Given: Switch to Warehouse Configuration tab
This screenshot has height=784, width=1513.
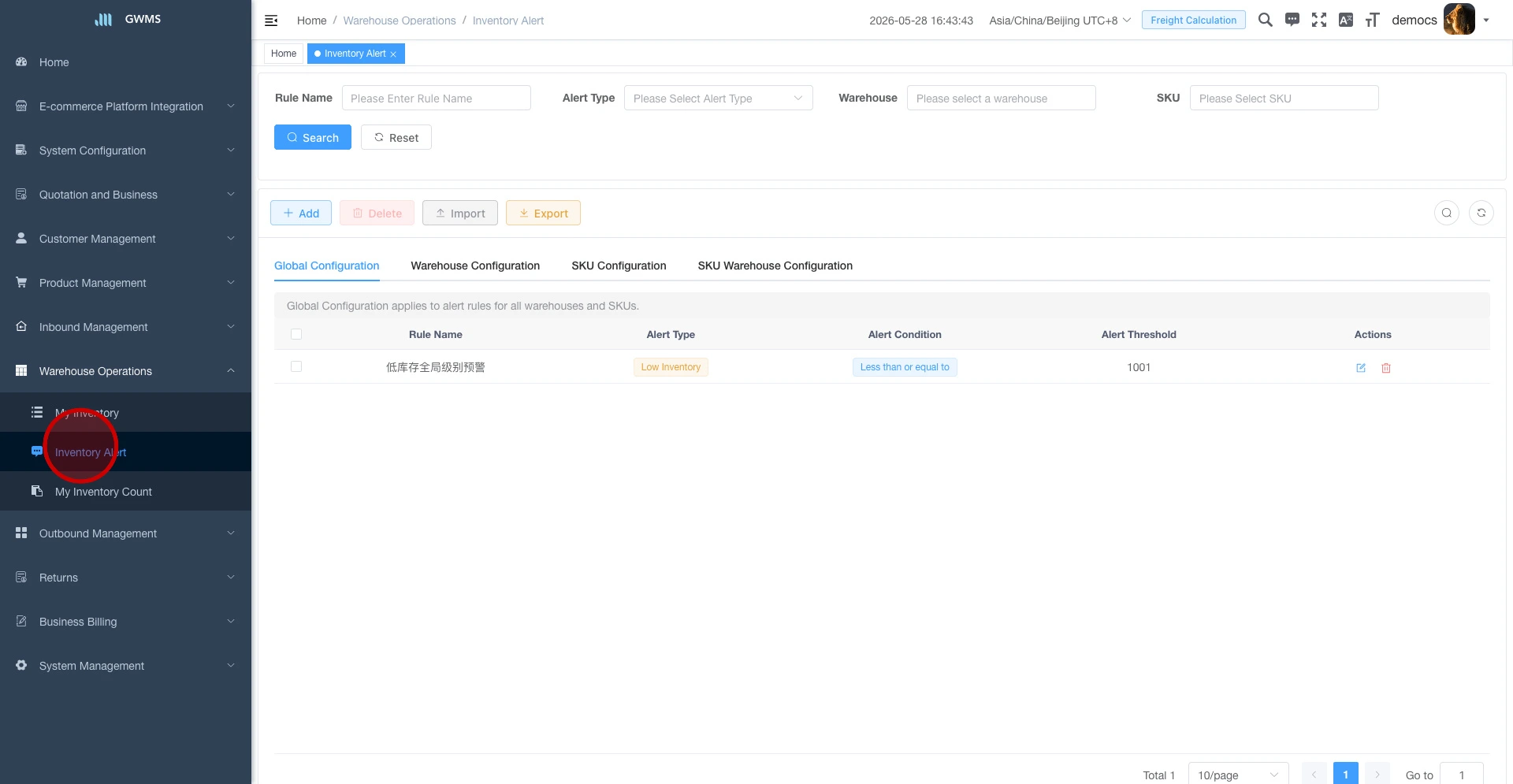Looking at the screenshot, I should coord(475,266).
